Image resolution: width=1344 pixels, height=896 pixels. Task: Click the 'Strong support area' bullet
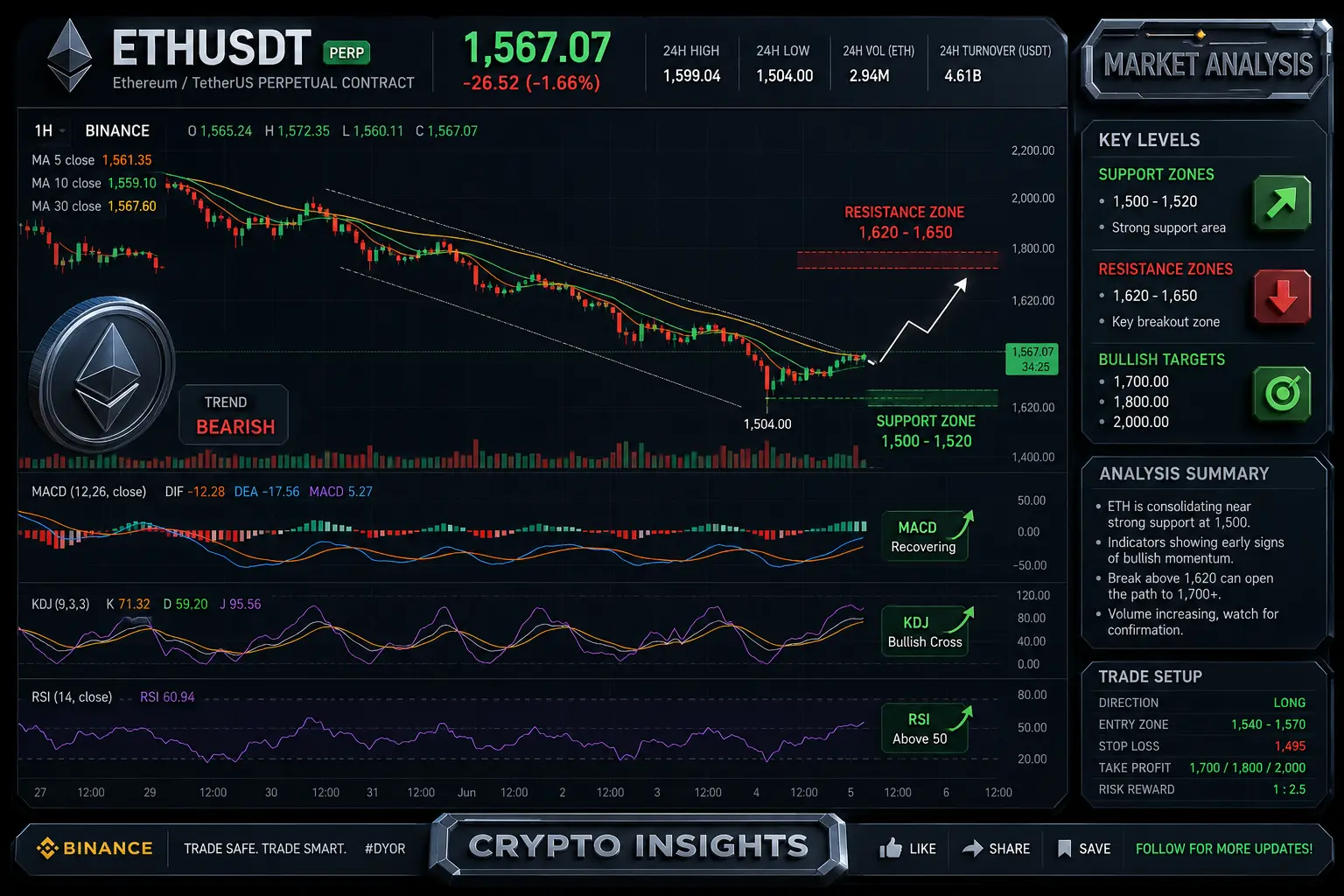pyautogui.click(x=1168, y=228)
